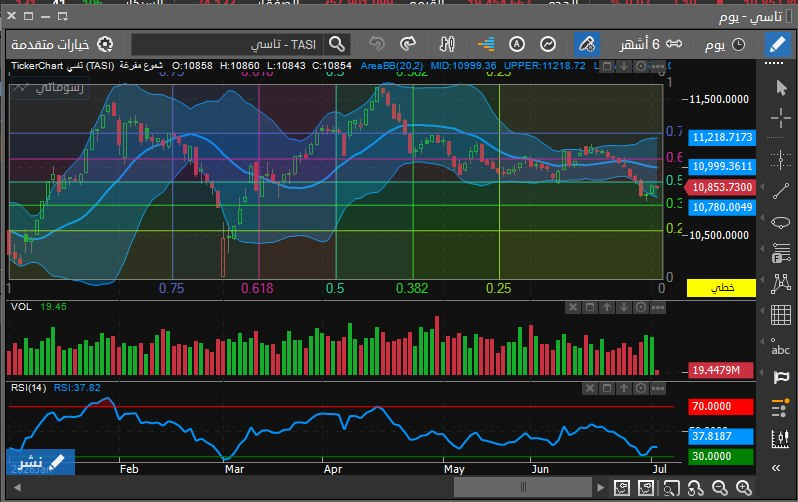
Task: Toggle the highlighted drawing settings pencil-gear button
Action: coord(586,45)
